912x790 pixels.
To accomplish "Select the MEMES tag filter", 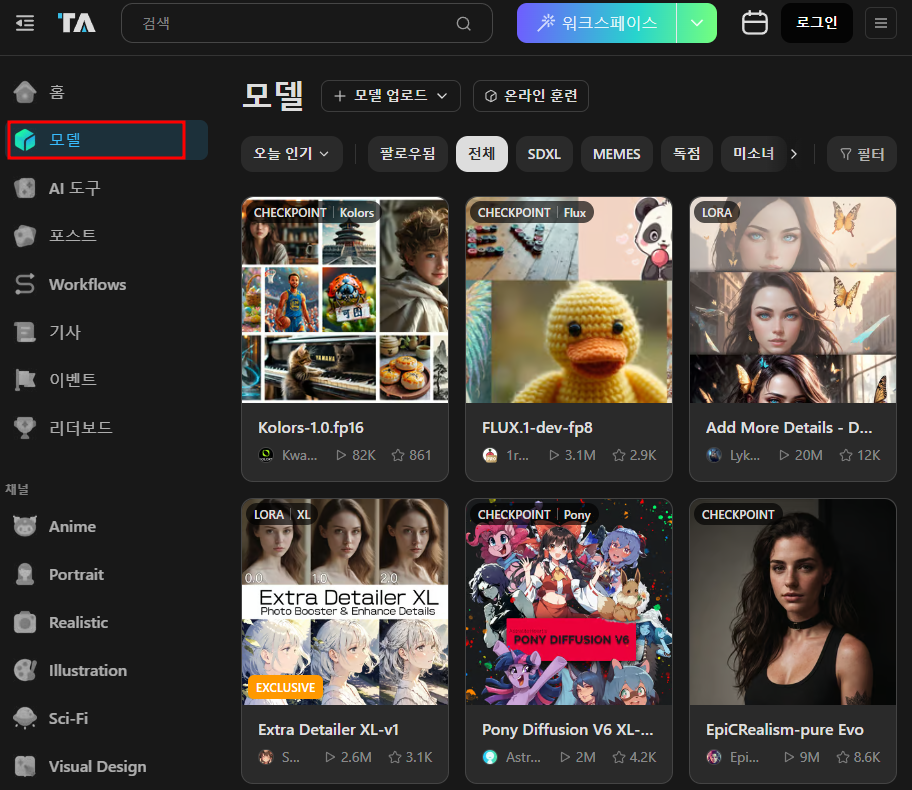I will tap(617, 154).
